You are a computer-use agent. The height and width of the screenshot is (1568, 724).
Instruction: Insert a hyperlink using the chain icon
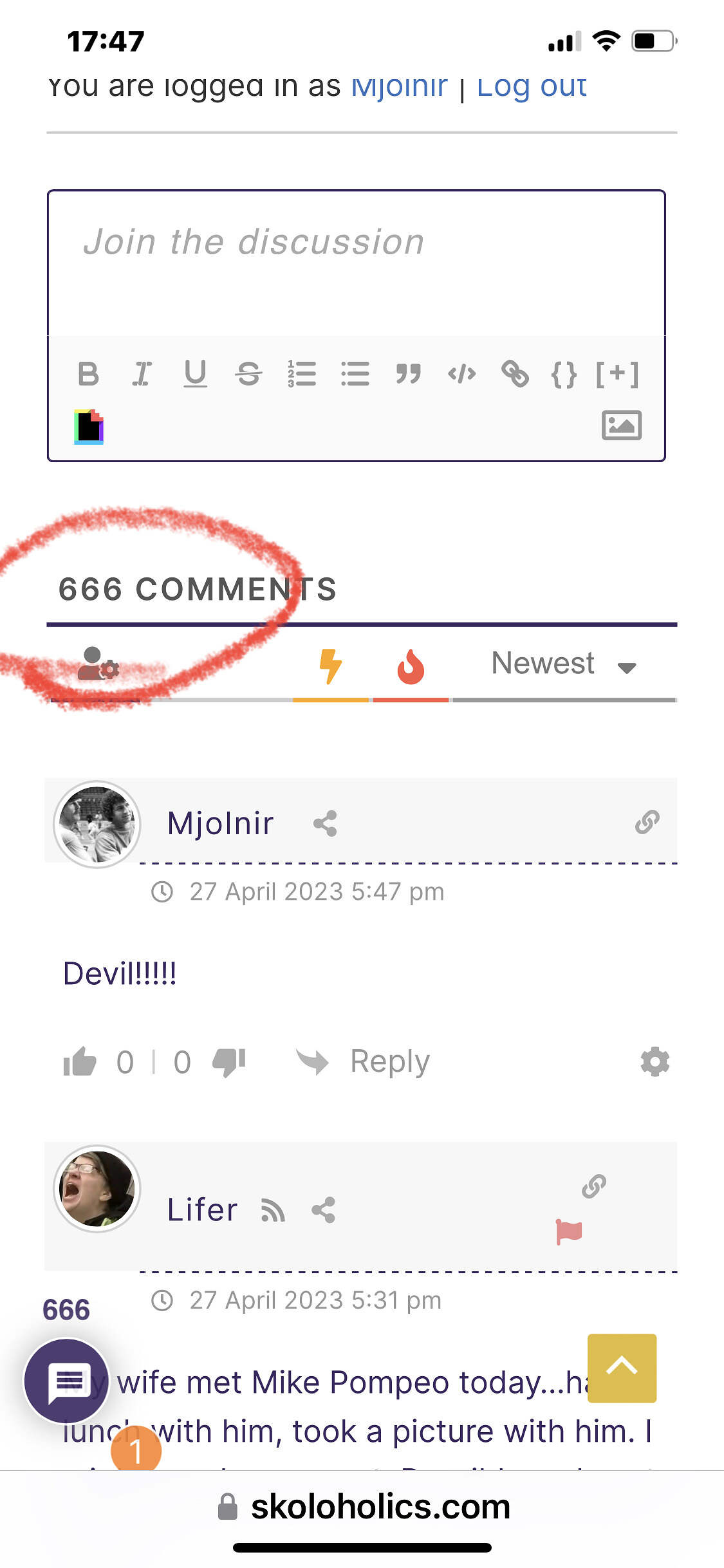[515, 373]
